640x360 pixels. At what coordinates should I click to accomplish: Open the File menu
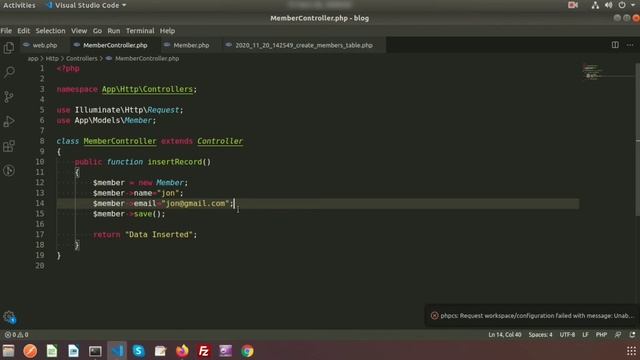click(x=6, y=31)
